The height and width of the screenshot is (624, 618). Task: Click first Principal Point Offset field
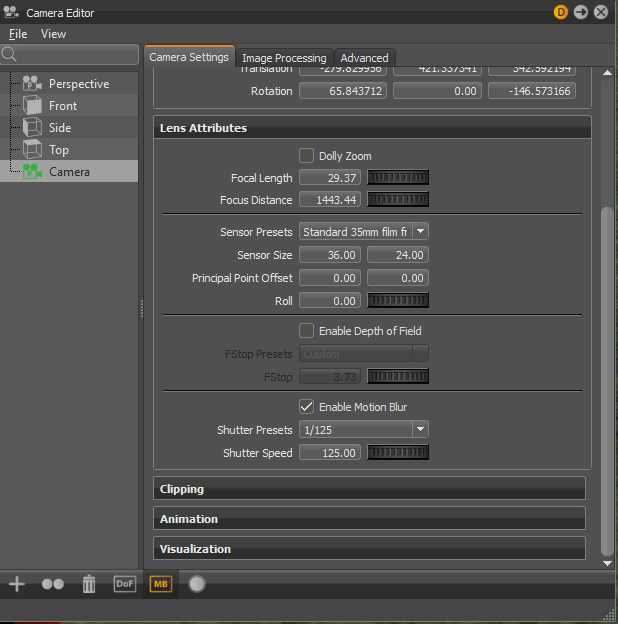(330, 278)
